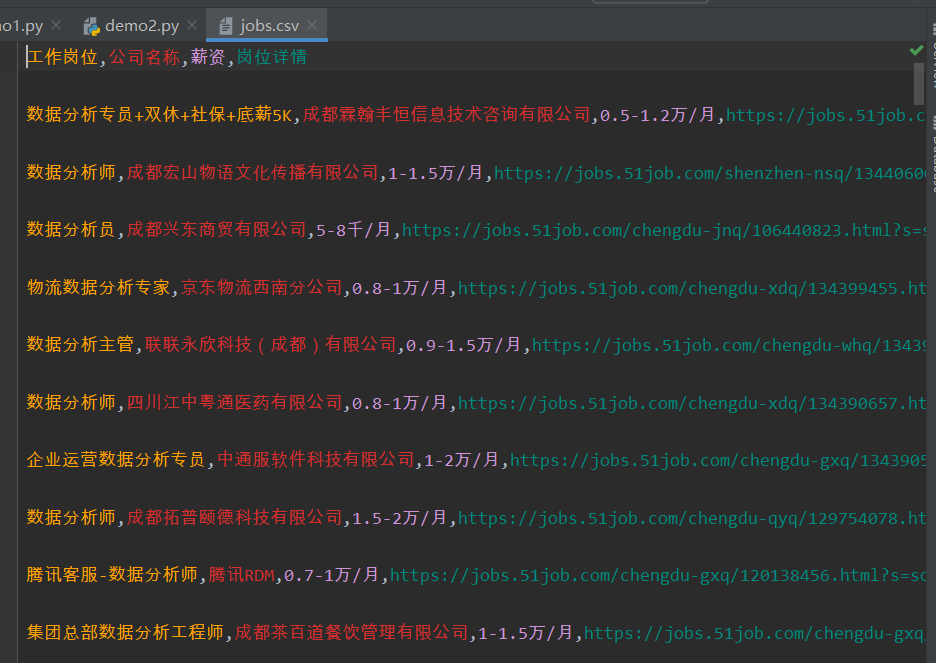Image resolution: width=936 pixels, height=663 pixels.
Task: Click salary 0.5-1.2万/月
Action: tap(657, 115)
